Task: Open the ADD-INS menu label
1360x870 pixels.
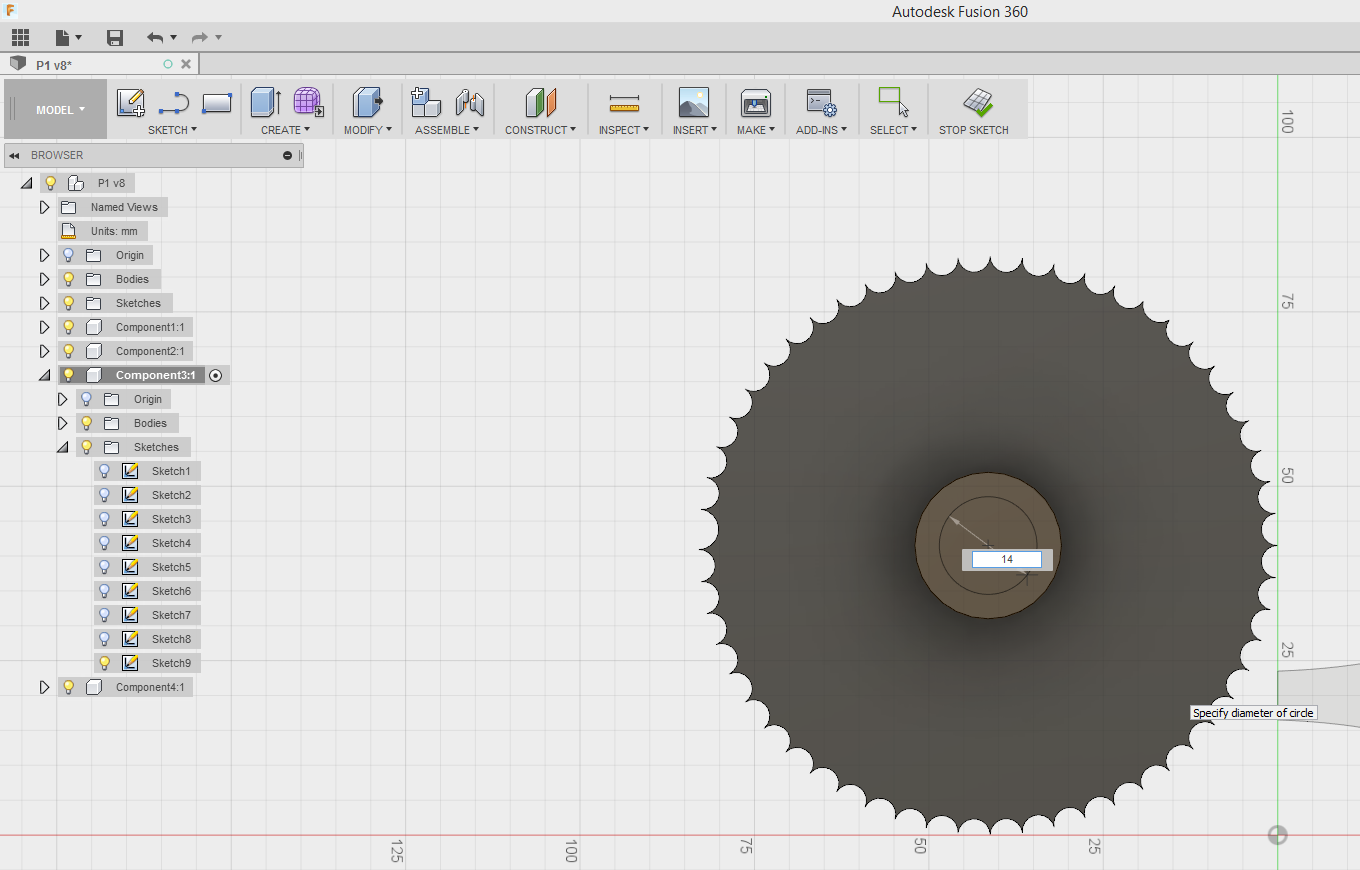Action: pyautogui.click(x=821, y=130)
